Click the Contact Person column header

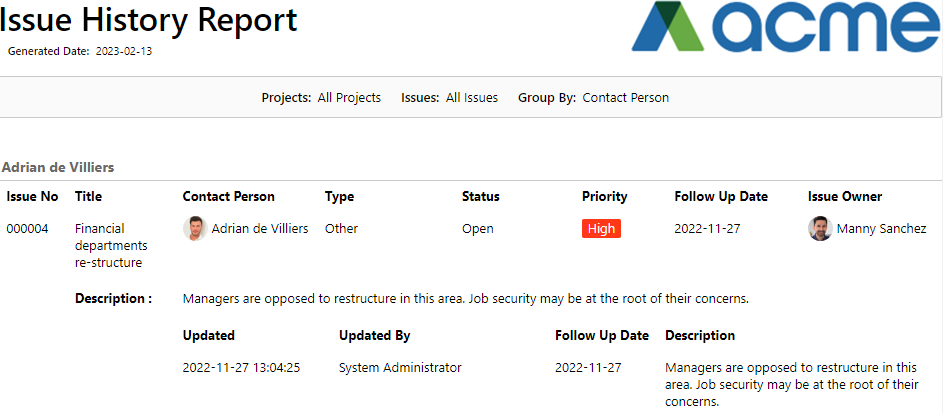(229, 197)
